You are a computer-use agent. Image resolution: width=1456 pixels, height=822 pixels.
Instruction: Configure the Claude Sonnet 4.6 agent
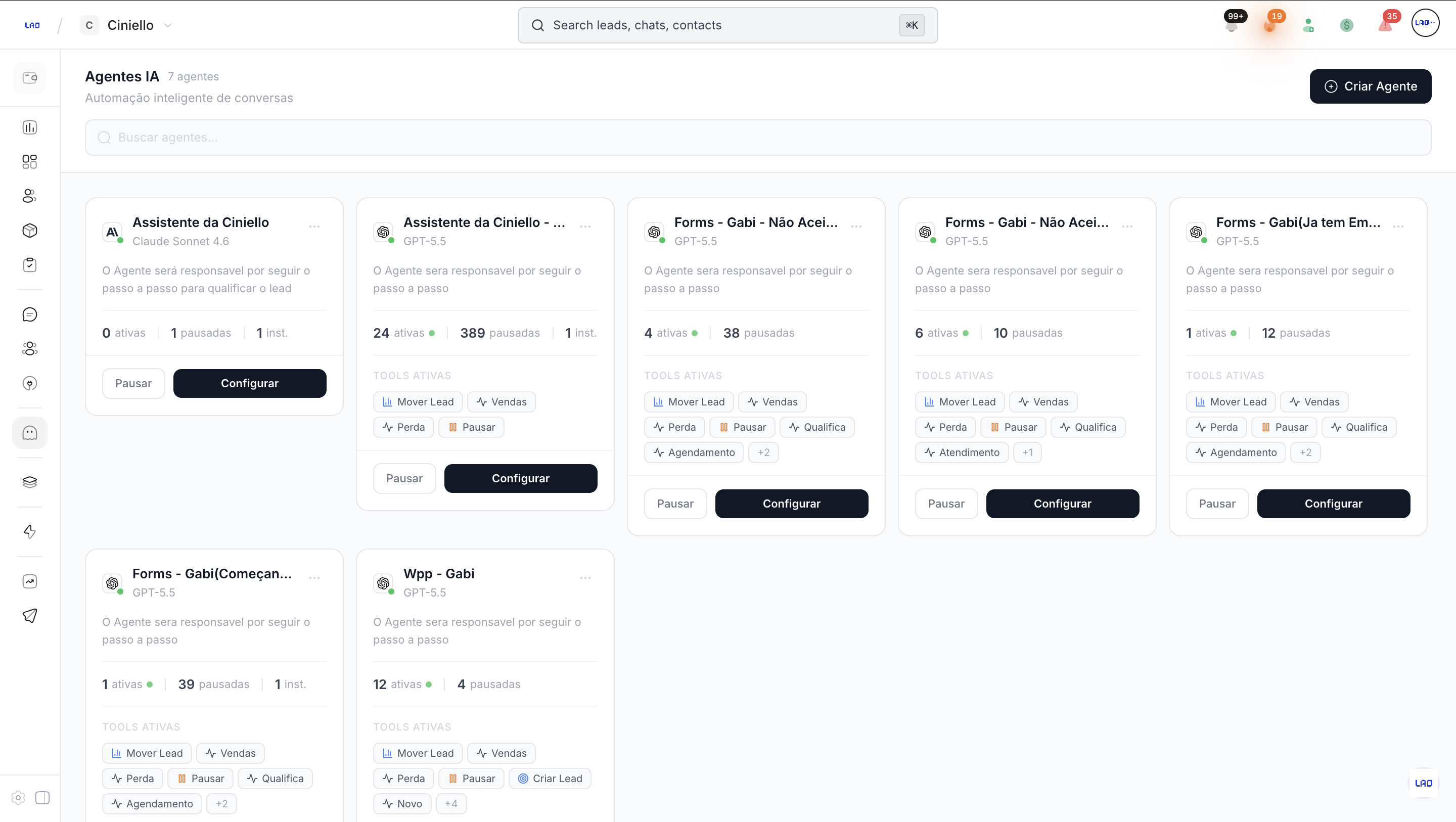250,383
